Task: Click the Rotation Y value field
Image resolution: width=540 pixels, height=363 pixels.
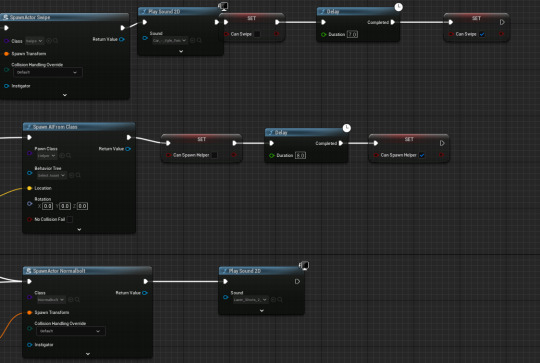Action: [x=65, y=206]
